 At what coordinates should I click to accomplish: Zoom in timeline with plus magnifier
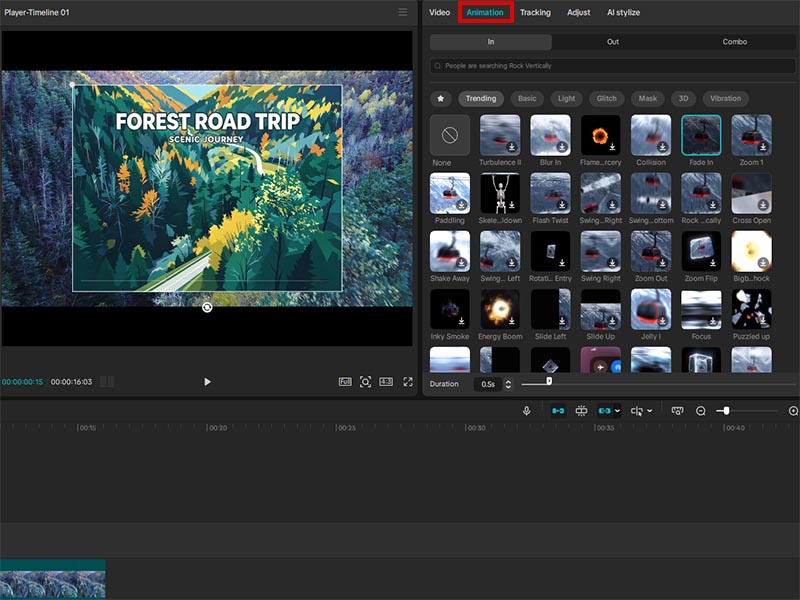coord(794,411)
